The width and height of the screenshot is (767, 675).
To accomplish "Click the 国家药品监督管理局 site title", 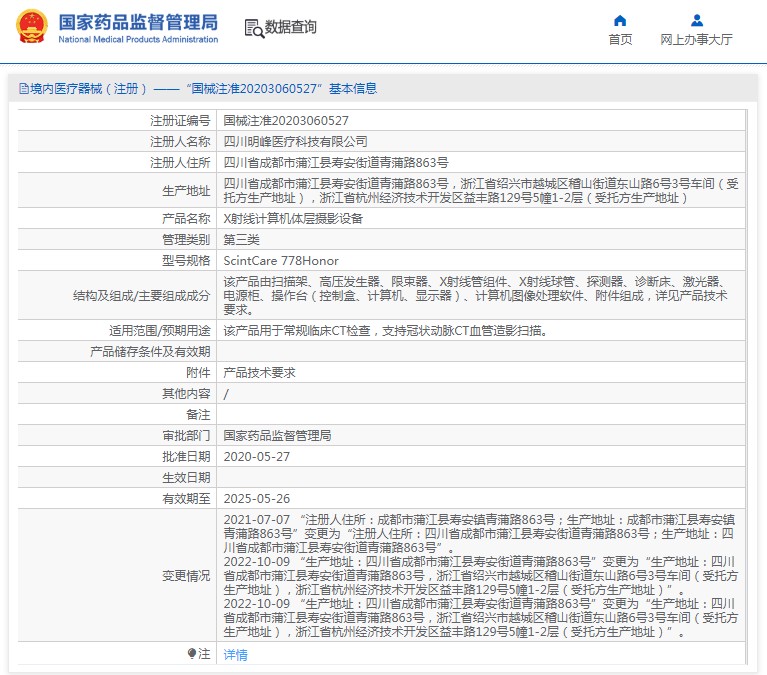I will coord(138,22).
